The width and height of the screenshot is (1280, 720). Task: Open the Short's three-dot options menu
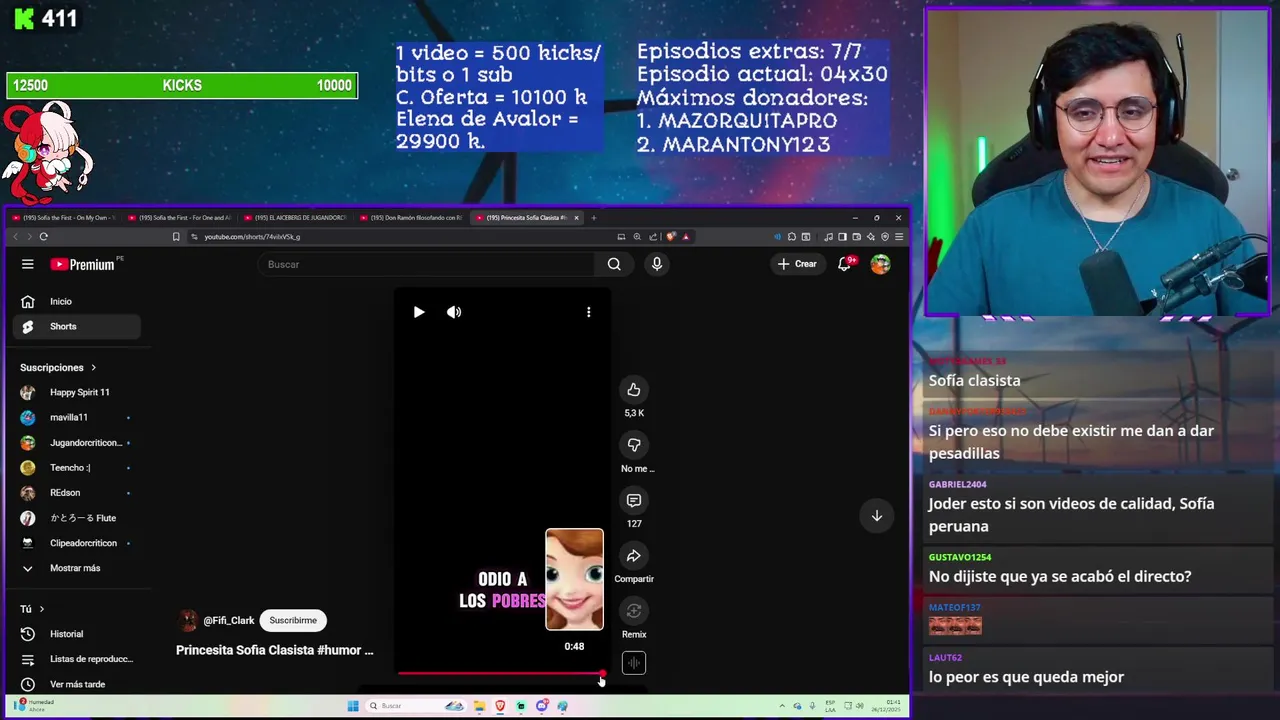(588, 312)
